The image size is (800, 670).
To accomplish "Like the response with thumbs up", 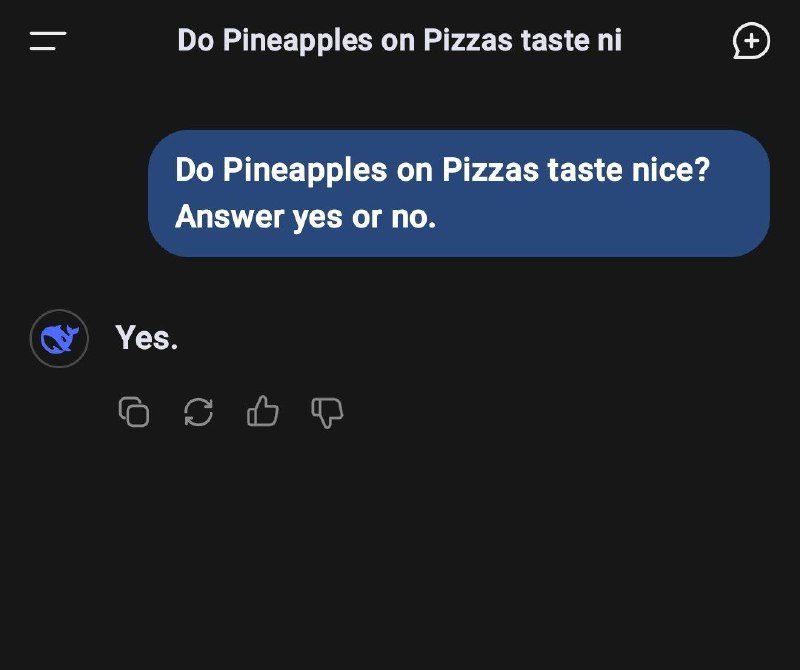I will 263,411.
